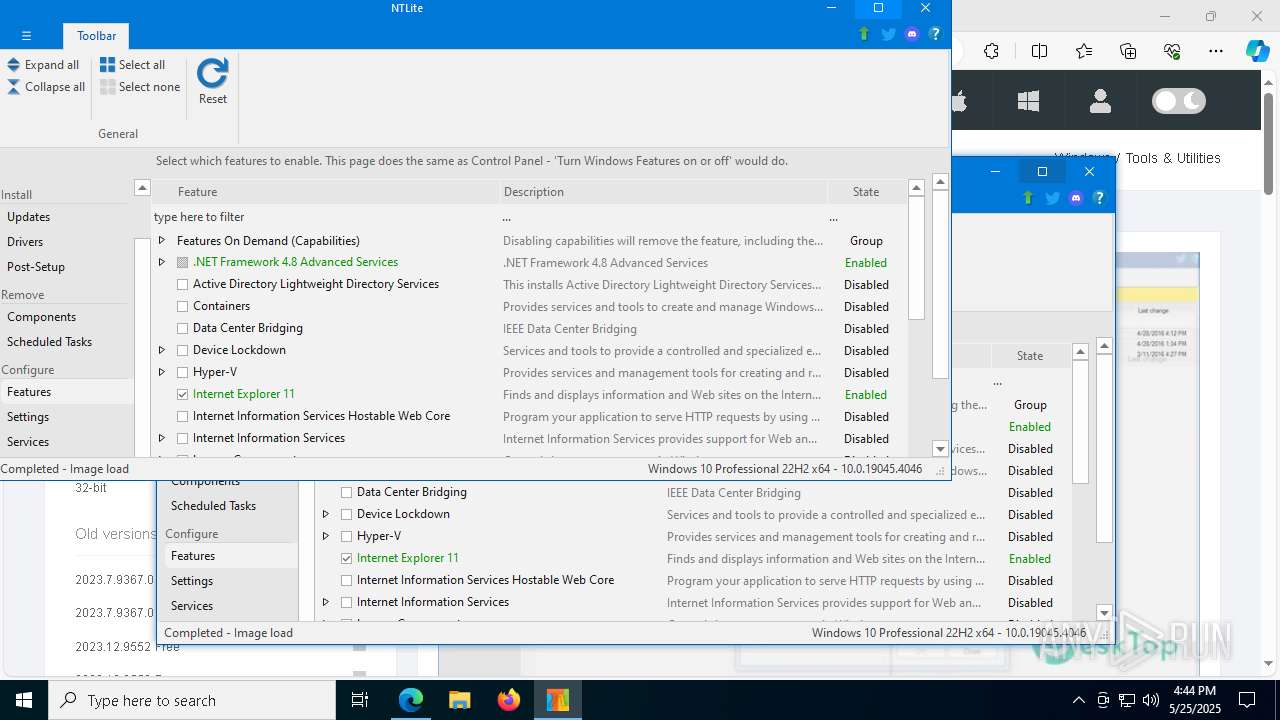Click the user account icon on the website
Viewport: 1280px width, 720px height.
pyautogui.click(x=1101, y=101)
